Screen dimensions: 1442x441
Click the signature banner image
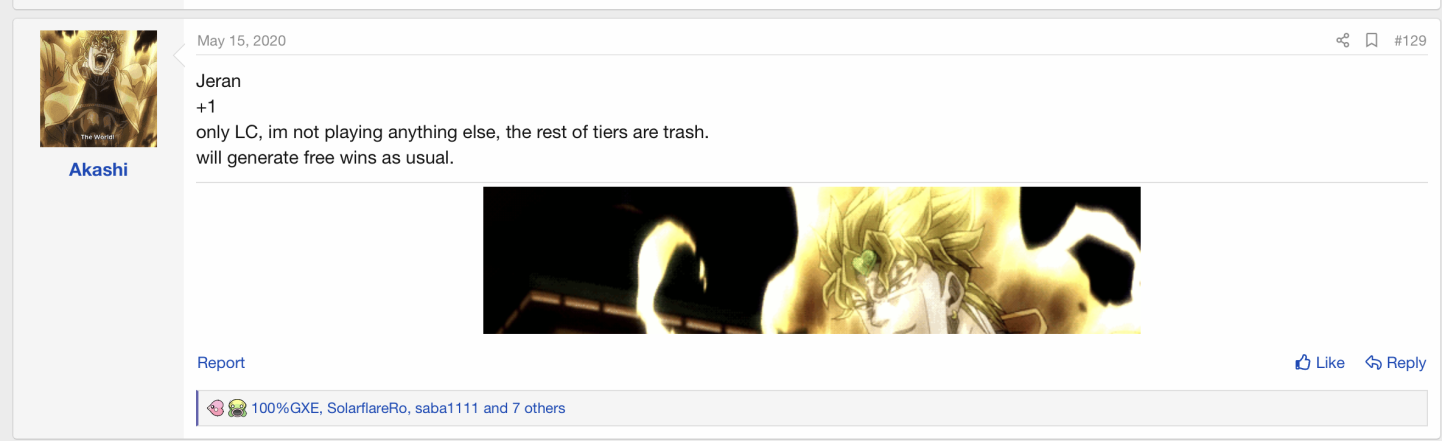pyautogui.click(x=811, y=260)
